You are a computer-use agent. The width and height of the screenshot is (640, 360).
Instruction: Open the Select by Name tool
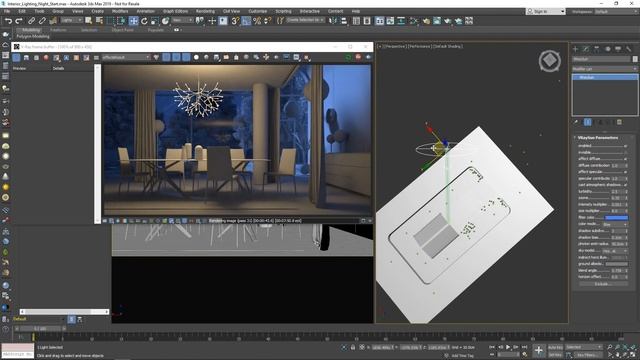[x=99, y=21]
